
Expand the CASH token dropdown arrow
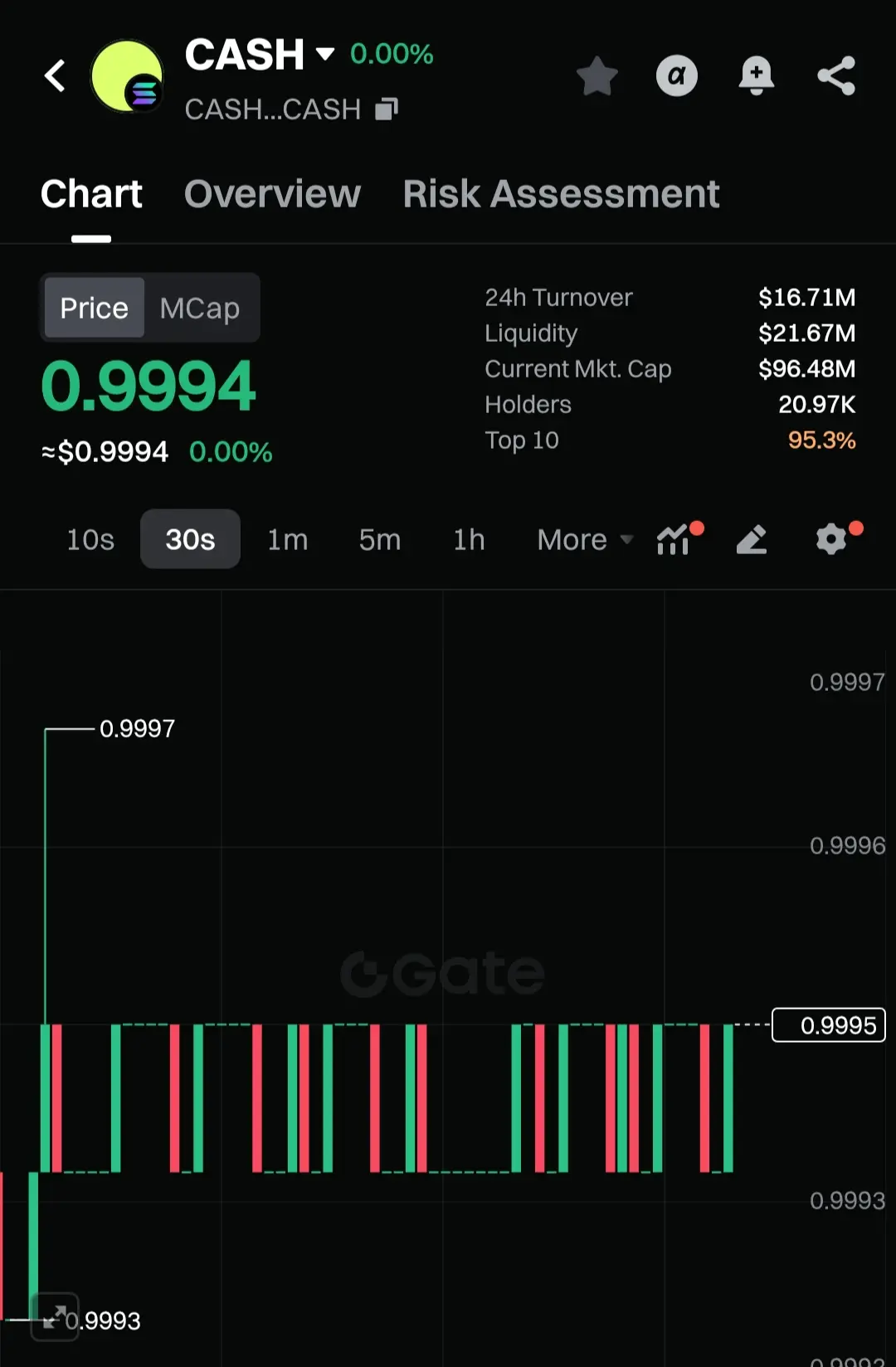(325, 55)
